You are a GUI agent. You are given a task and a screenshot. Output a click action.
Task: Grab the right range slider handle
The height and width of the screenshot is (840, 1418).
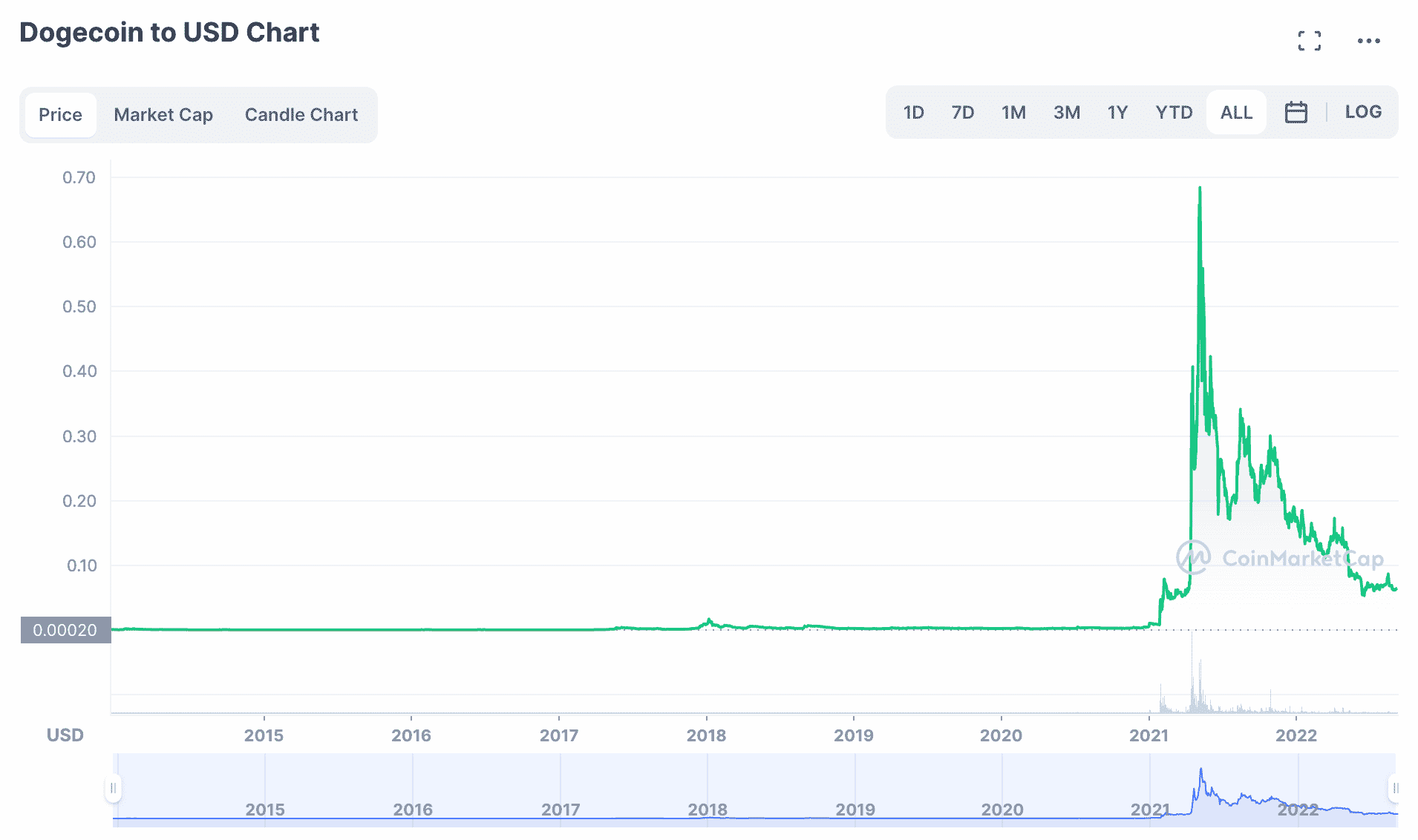1395,788
